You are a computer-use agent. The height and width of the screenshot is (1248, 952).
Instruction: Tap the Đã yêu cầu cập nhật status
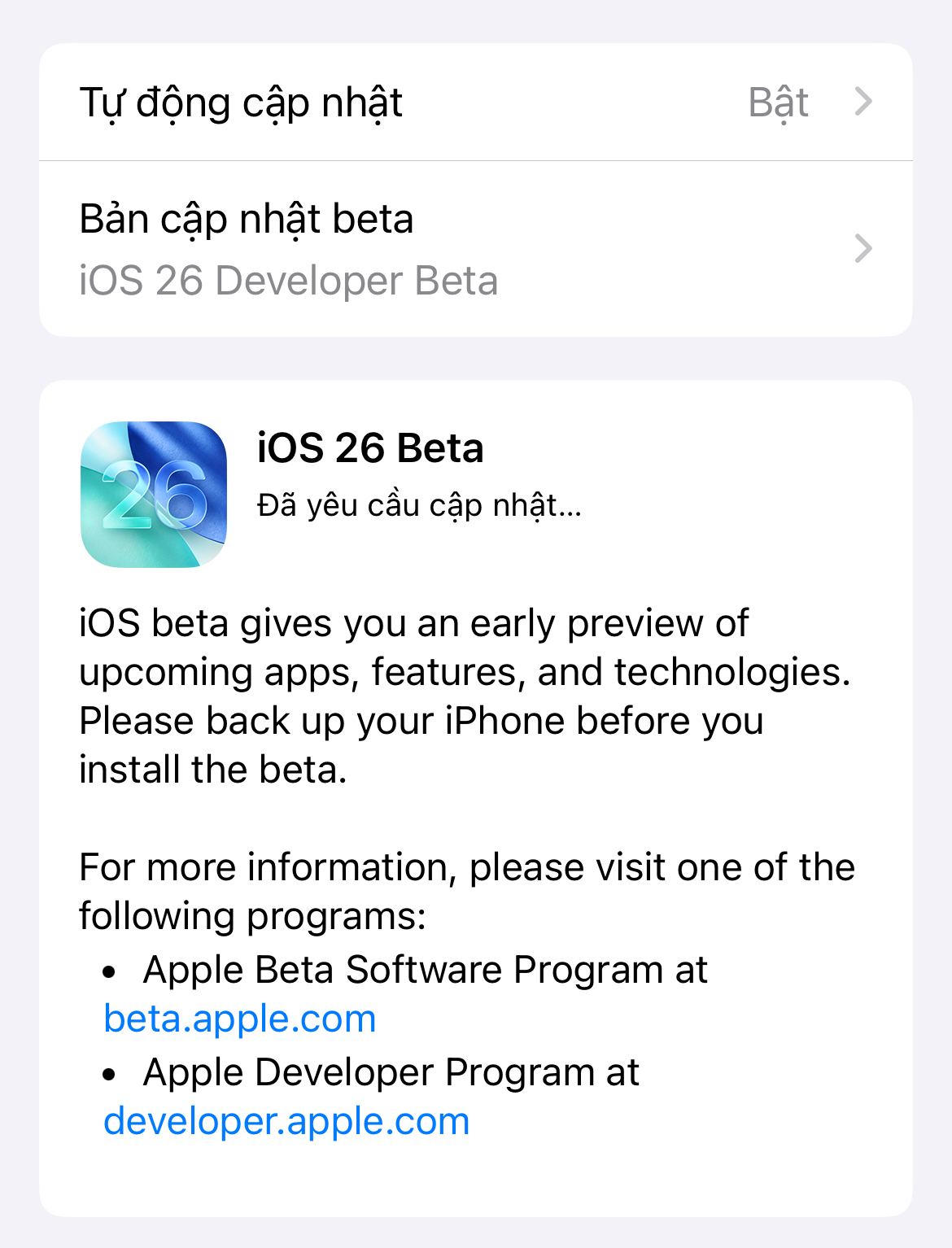(419, 505)
